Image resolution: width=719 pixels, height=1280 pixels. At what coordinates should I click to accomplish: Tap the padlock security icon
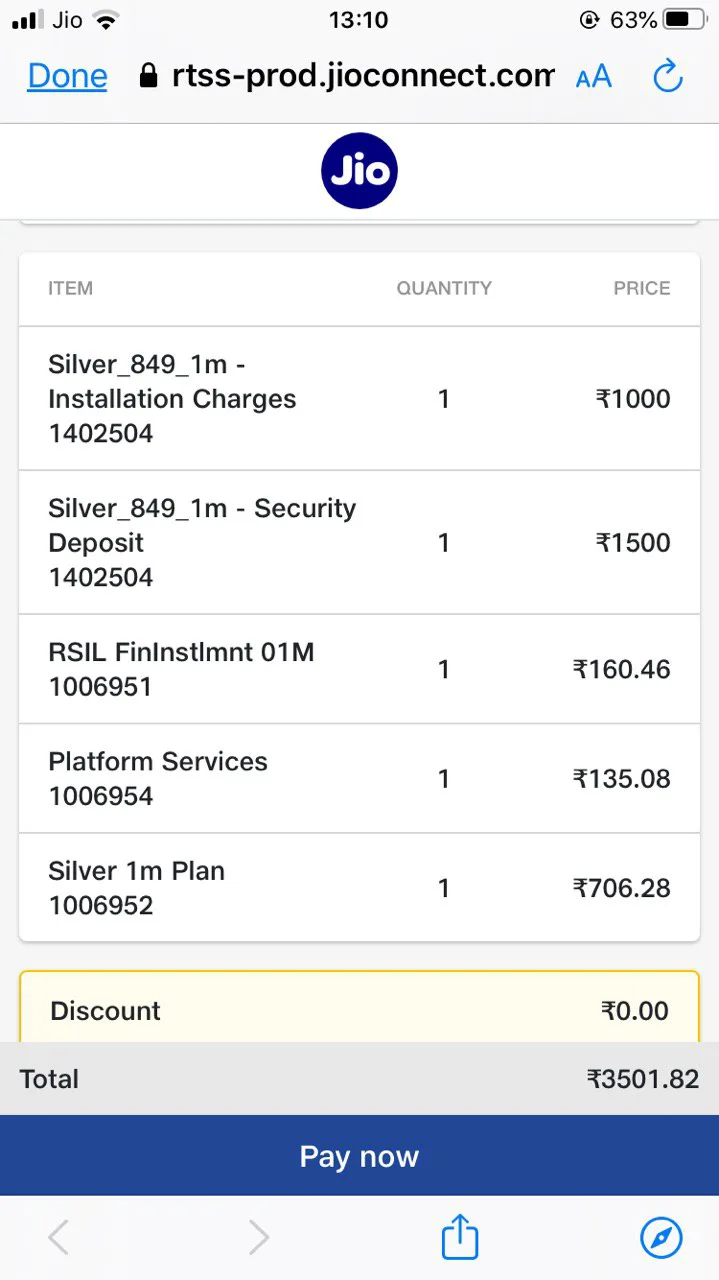(x=149, y=76)
